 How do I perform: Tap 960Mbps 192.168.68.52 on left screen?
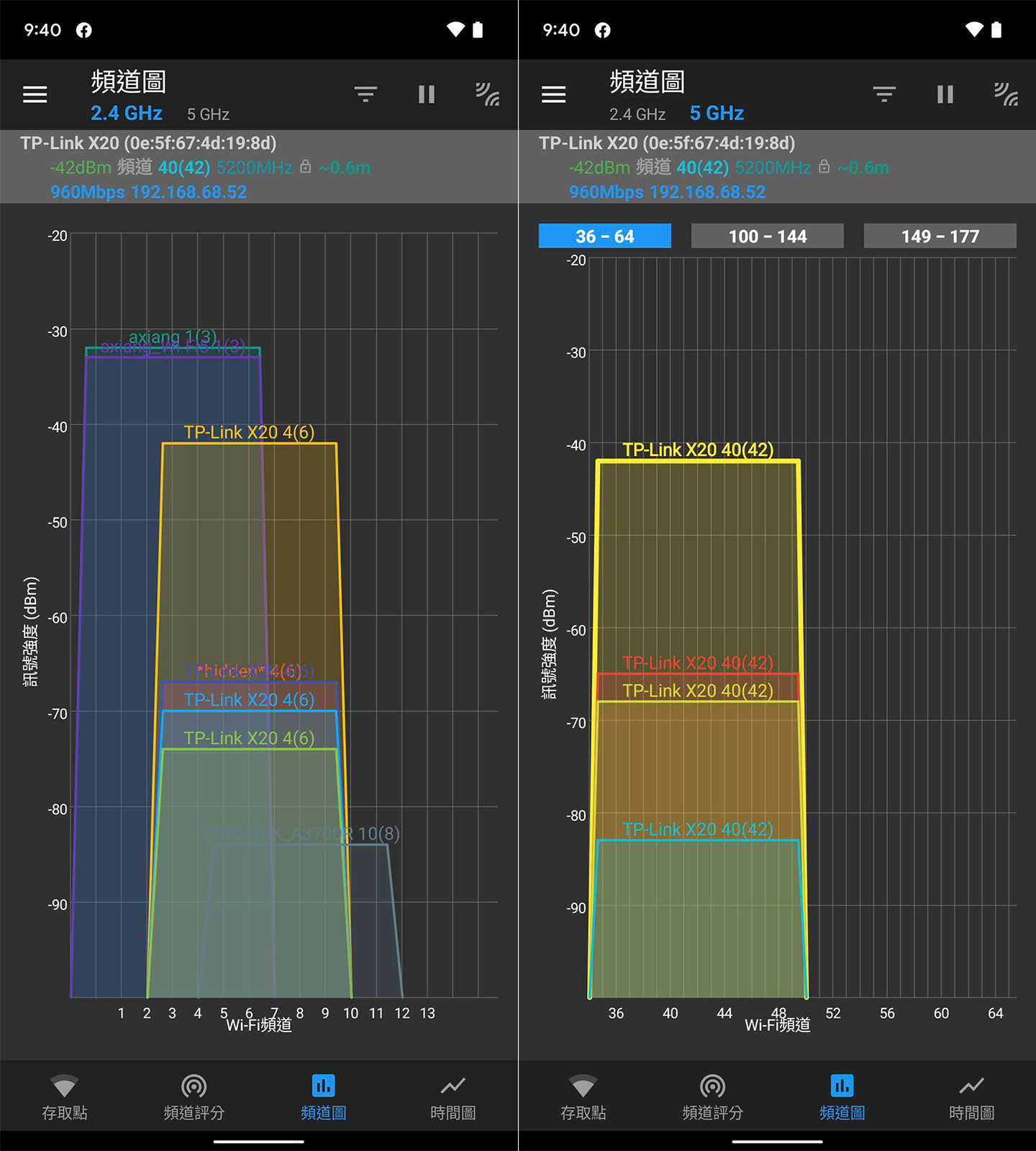tap(148, 192)
